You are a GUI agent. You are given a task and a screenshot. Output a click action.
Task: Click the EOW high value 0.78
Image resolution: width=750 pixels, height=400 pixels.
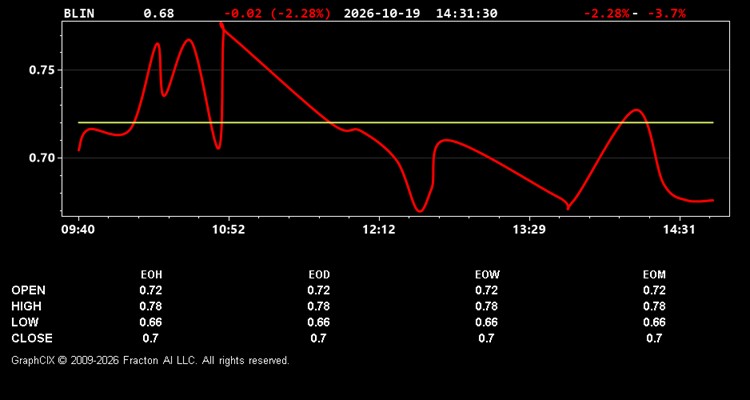point(486,306)
